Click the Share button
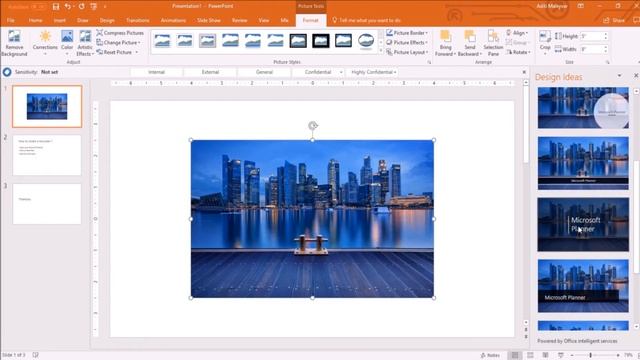 tap(614, 20)
